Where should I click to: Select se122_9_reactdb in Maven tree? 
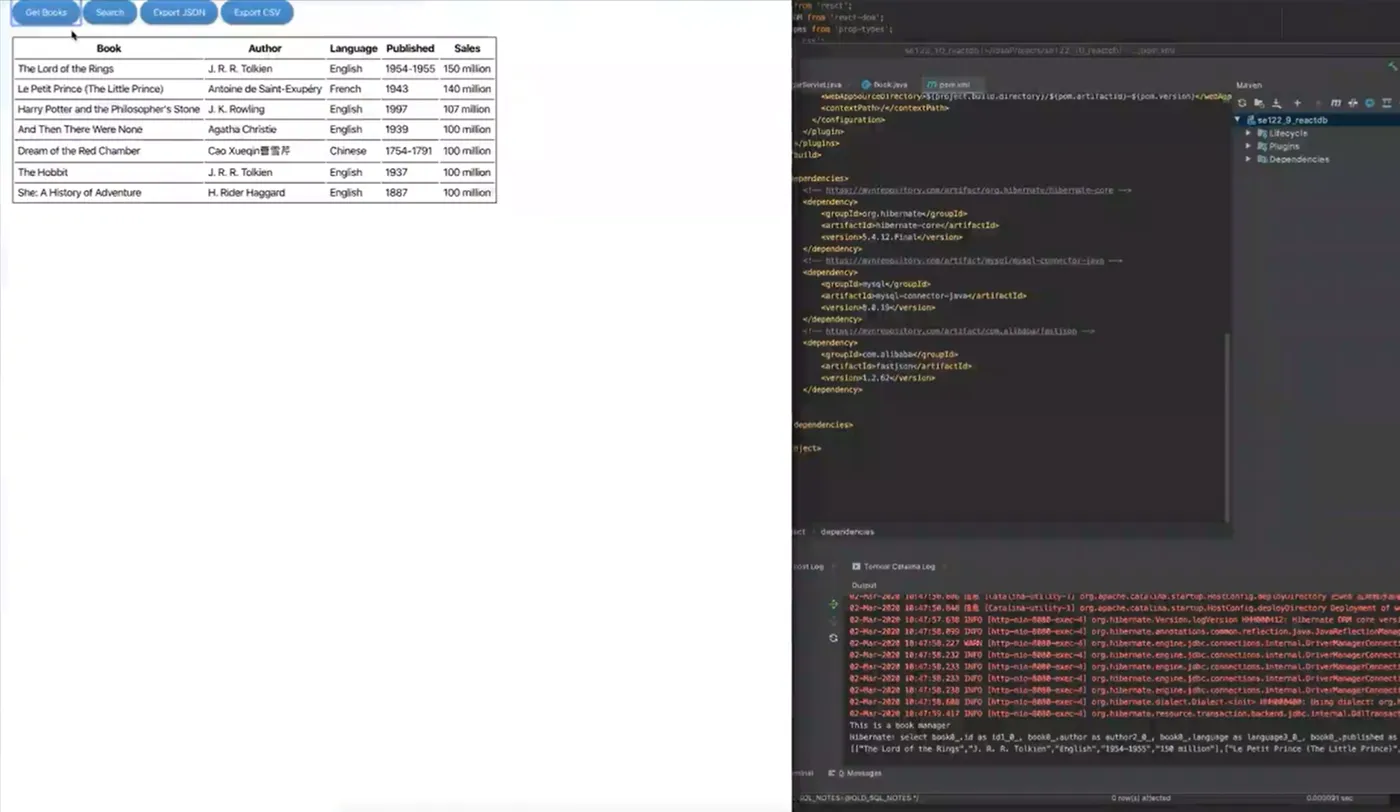coord(1292,120)
